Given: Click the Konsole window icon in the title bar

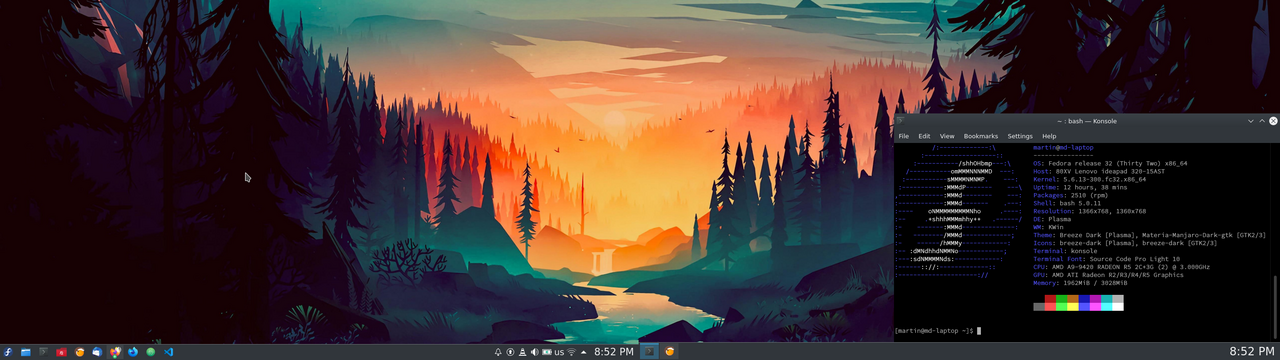Looking at the screenshot, I should coord(901,121).
